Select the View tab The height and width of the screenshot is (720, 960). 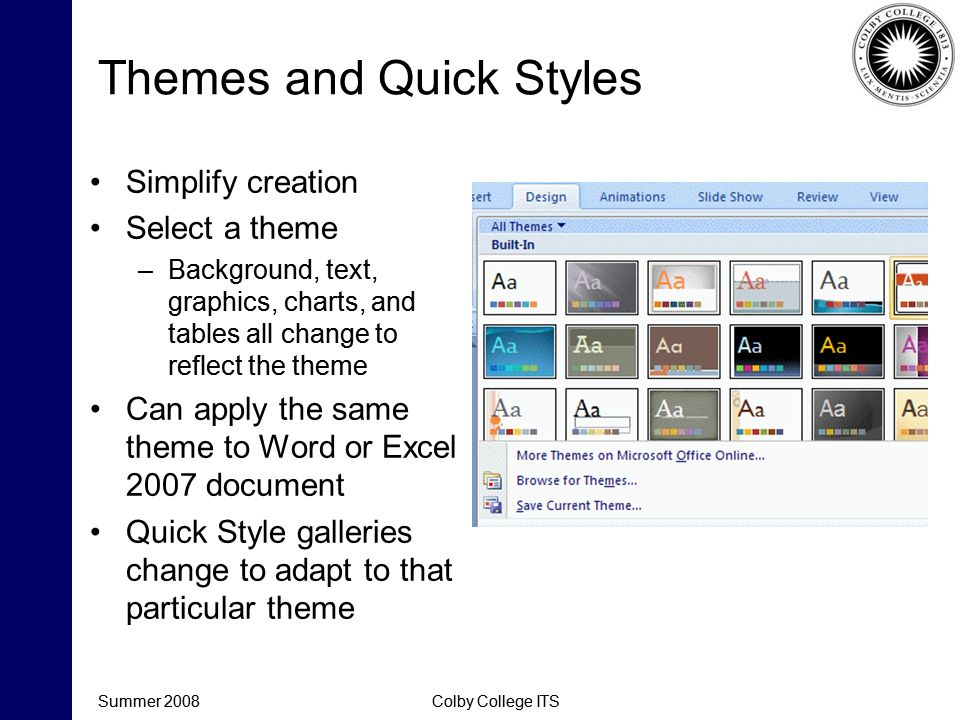click(883, 197)
